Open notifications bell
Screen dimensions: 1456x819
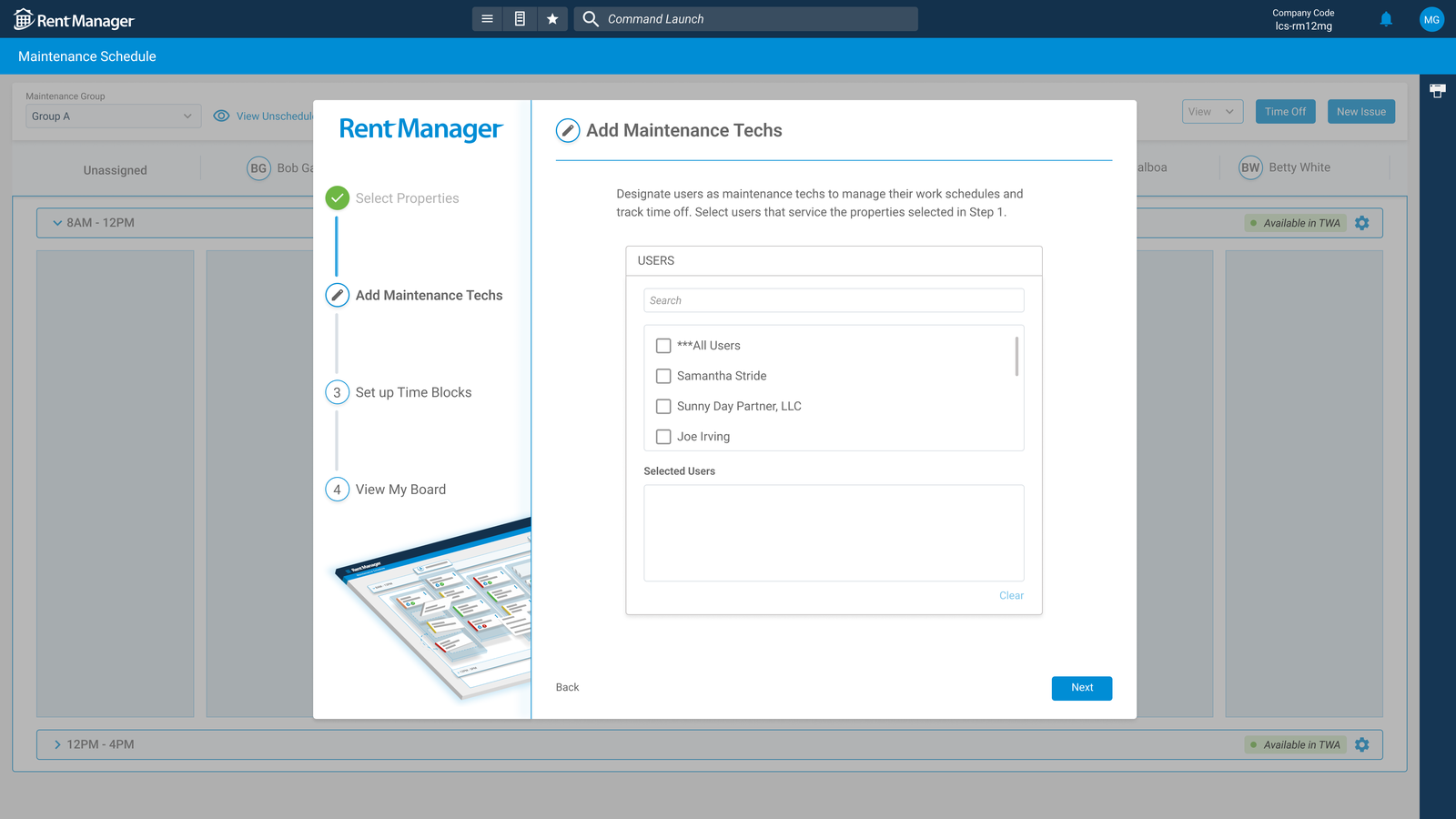tap(1386, 19)
